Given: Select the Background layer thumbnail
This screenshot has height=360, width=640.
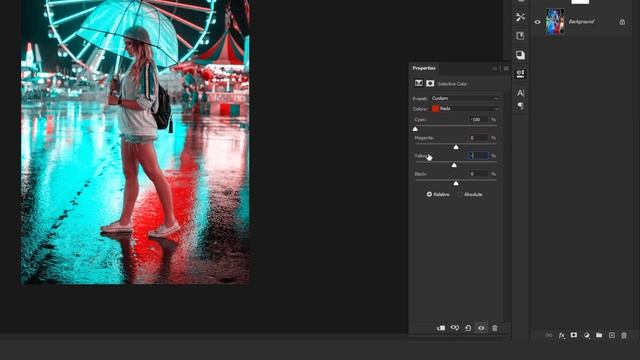Looking at the screenshot, I should (555, 22).
